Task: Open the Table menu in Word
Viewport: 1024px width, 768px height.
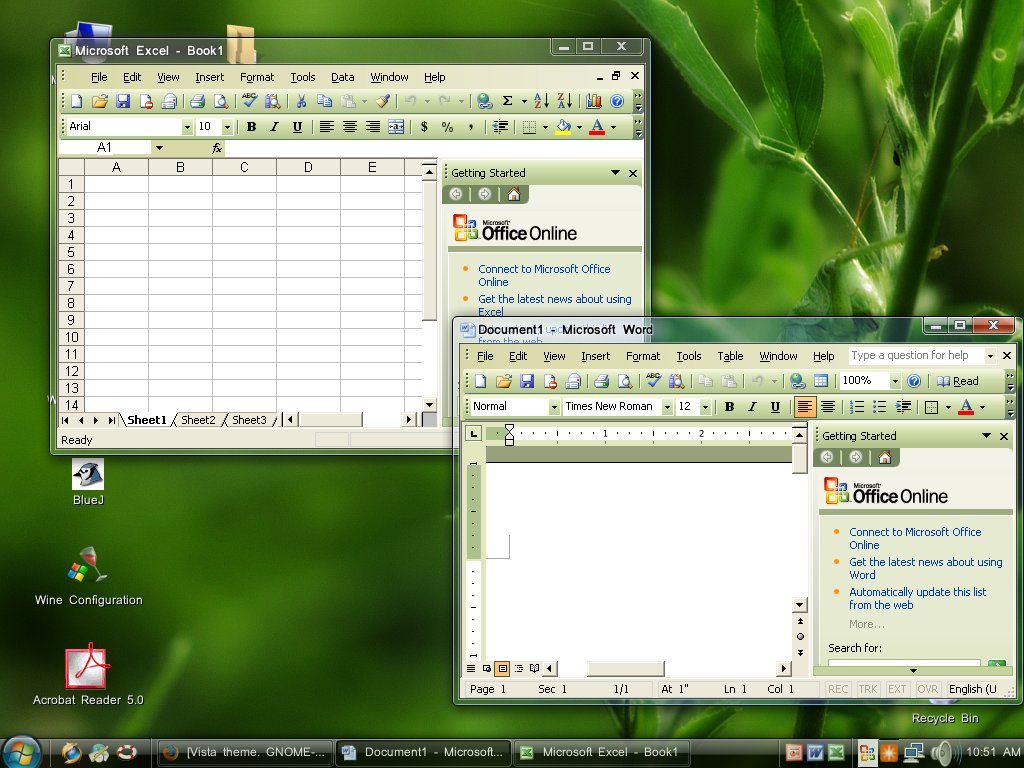Action: point(730,356)
